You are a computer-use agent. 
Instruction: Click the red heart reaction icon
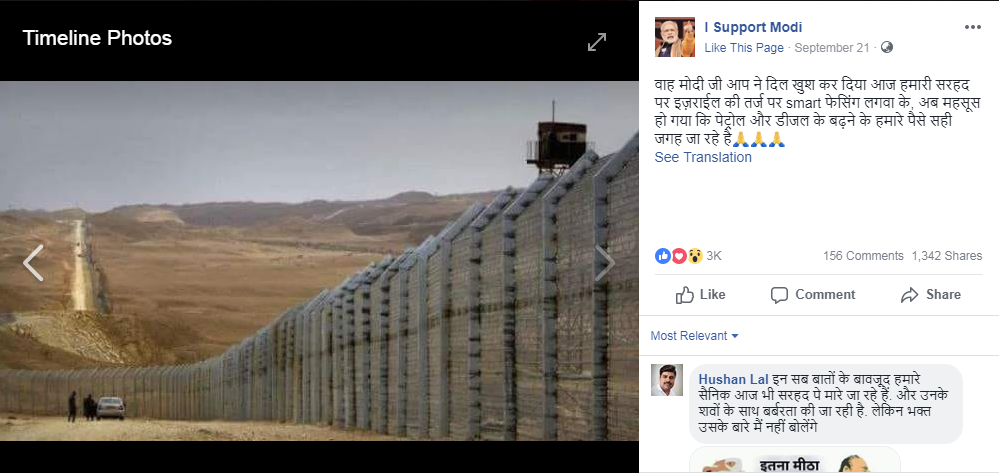click(x=679, y=256)
